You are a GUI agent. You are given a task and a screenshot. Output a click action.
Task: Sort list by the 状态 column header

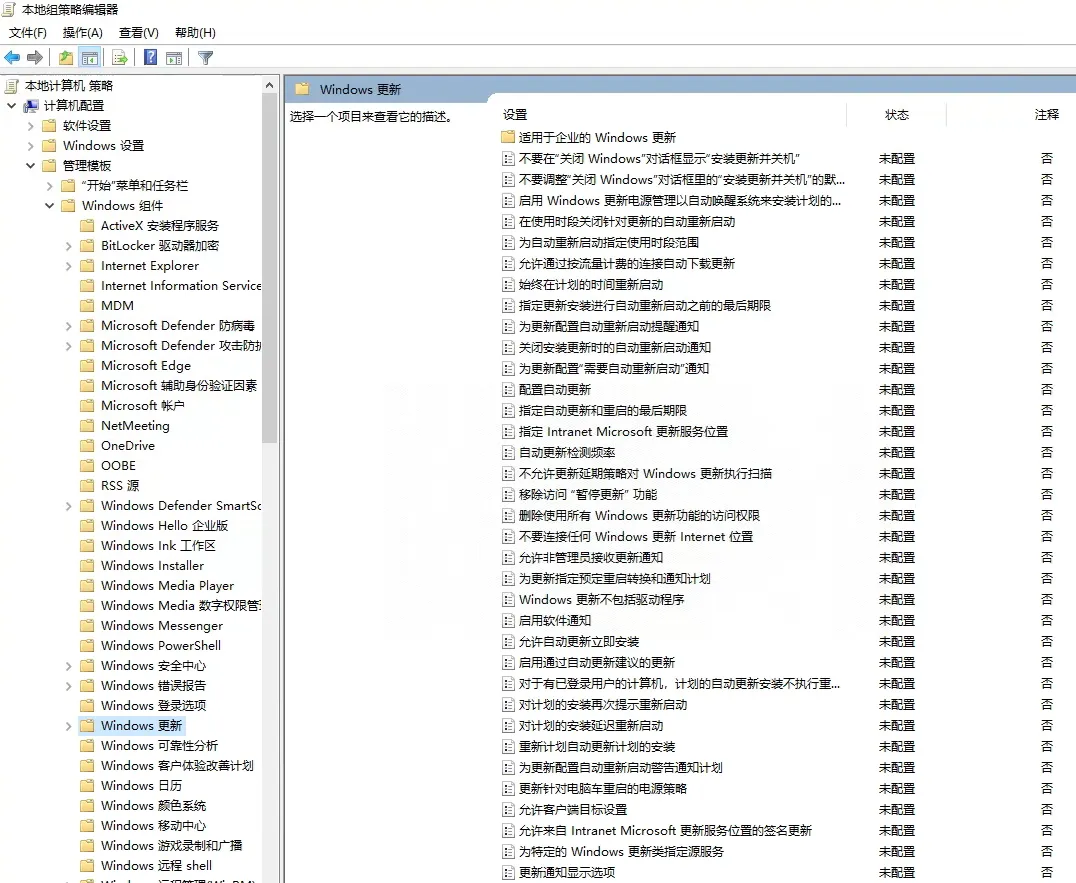click(897, 114)
